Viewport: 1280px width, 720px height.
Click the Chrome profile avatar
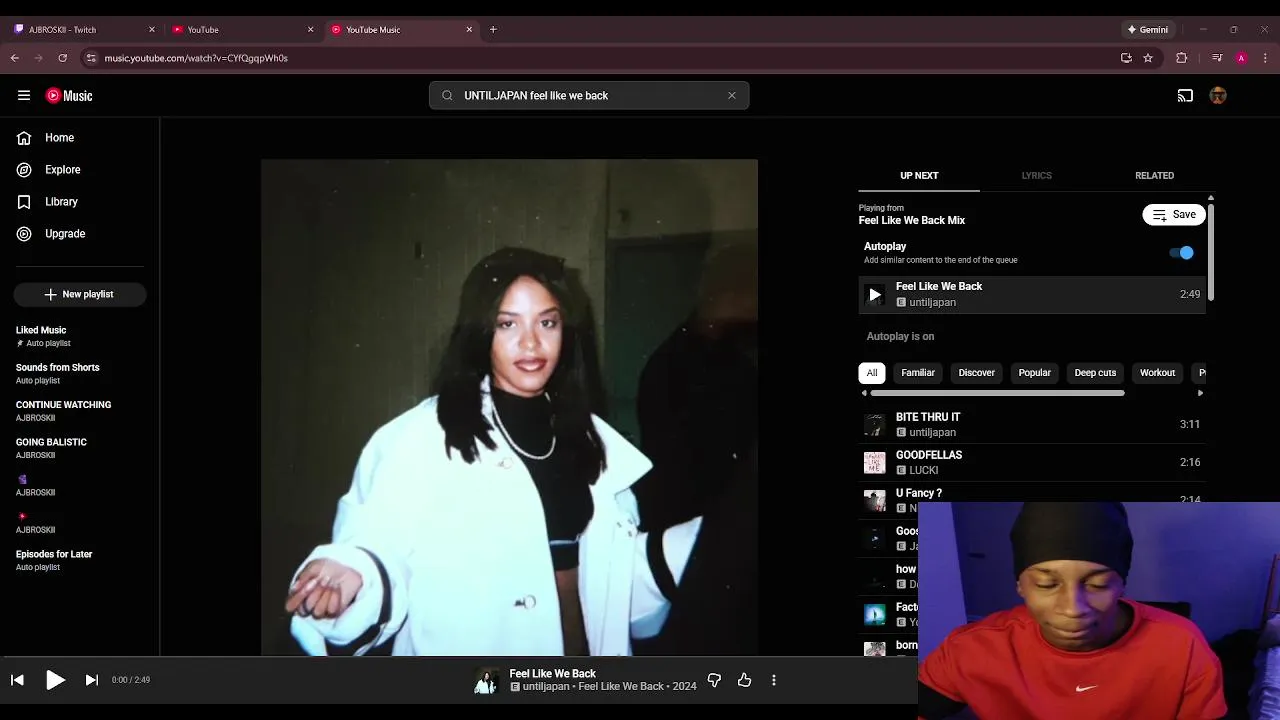1241,58
